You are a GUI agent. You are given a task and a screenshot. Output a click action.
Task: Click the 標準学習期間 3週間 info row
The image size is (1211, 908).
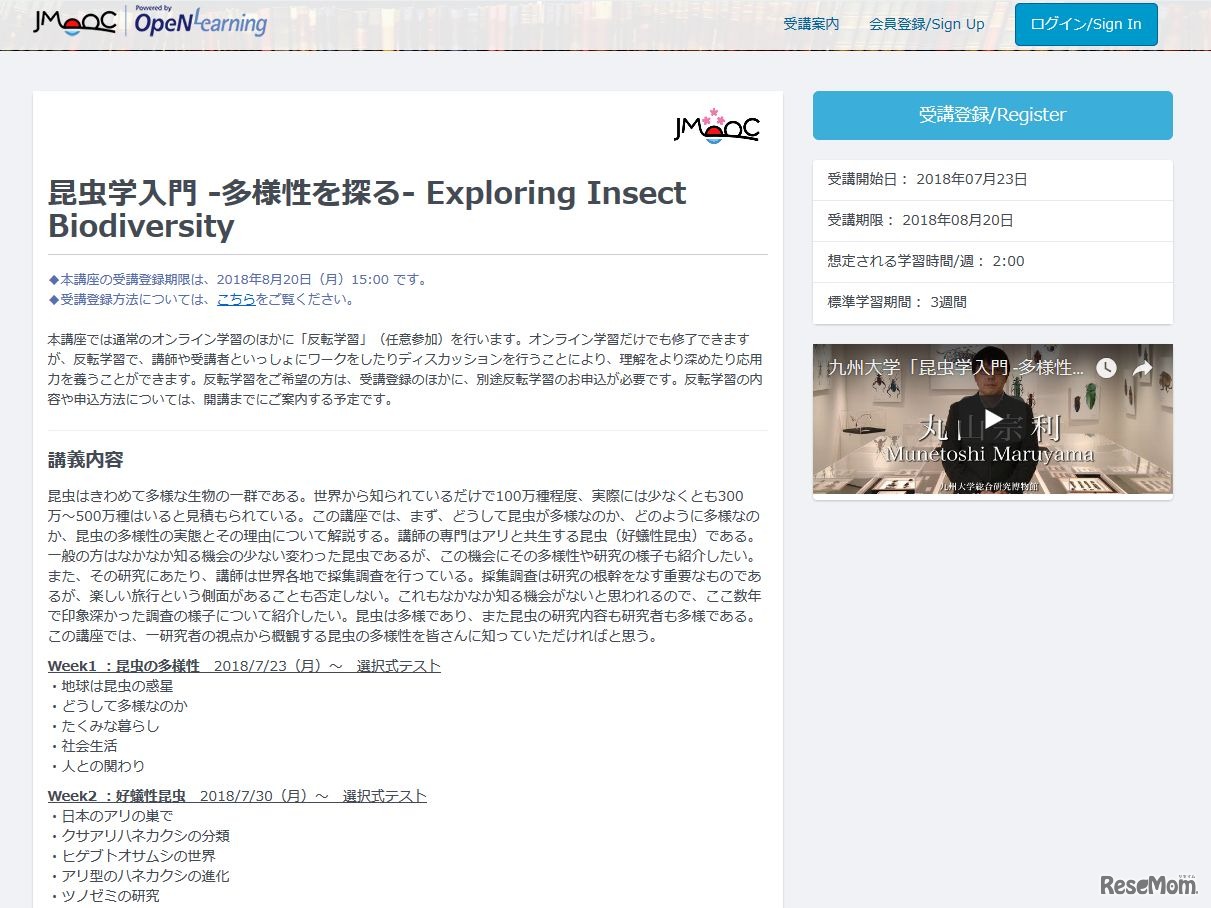992,301
